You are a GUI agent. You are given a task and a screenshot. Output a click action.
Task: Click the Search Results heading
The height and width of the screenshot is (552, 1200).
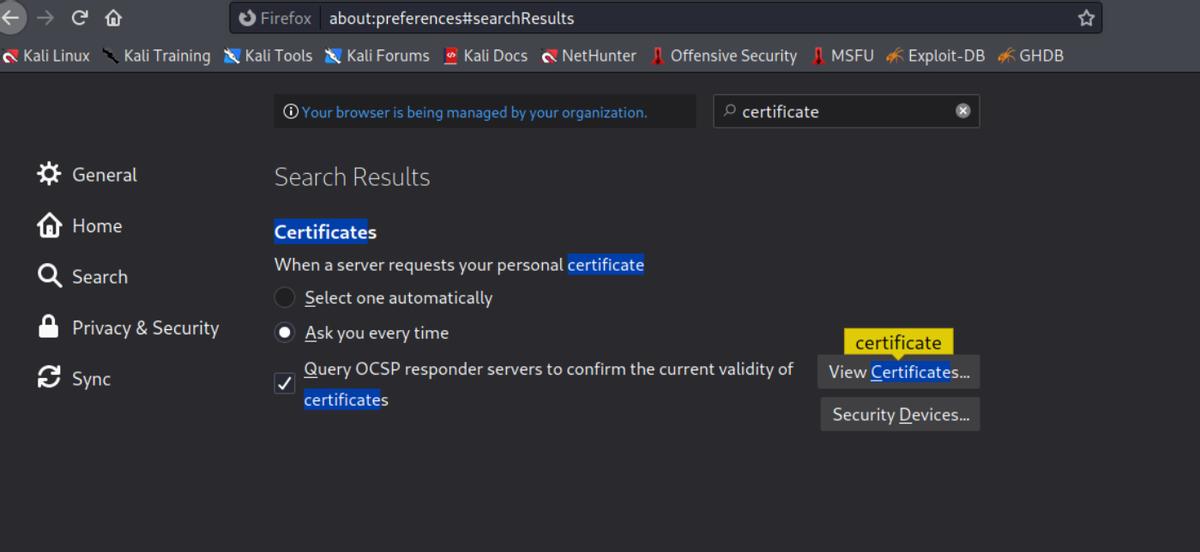pyautogui.click(x=352, y=177)
